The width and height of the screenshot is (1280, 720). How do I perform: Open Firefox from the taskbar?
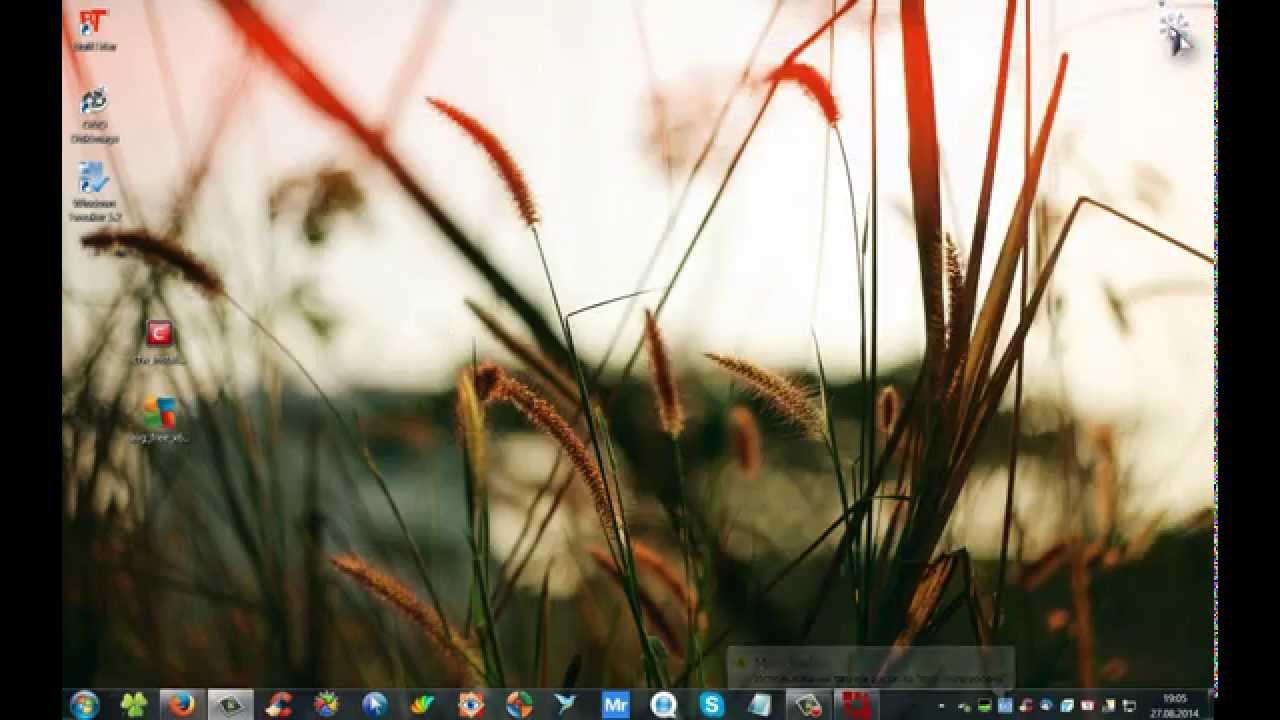[181, 705]
